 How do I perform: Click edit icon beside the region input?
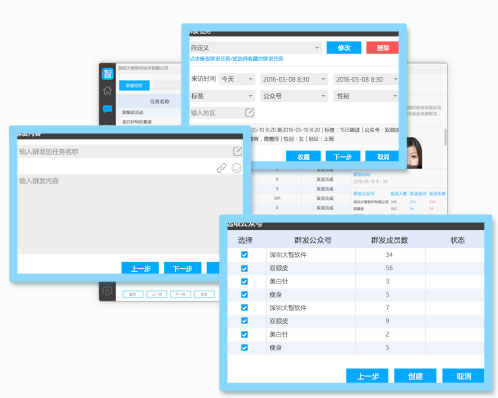[x=249, y=112]
